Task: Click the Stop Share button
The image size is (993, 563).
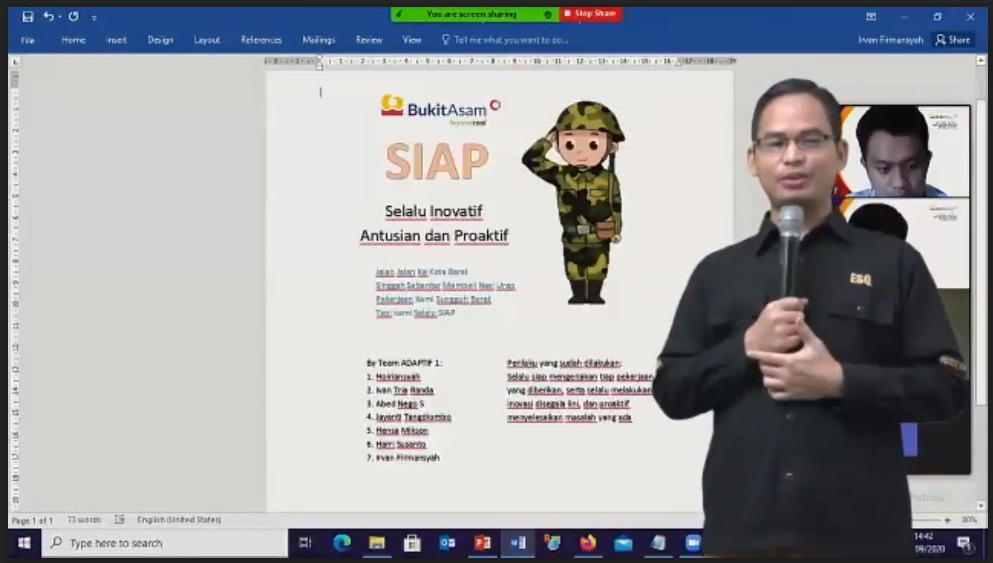Action: (x=590, y=14)
